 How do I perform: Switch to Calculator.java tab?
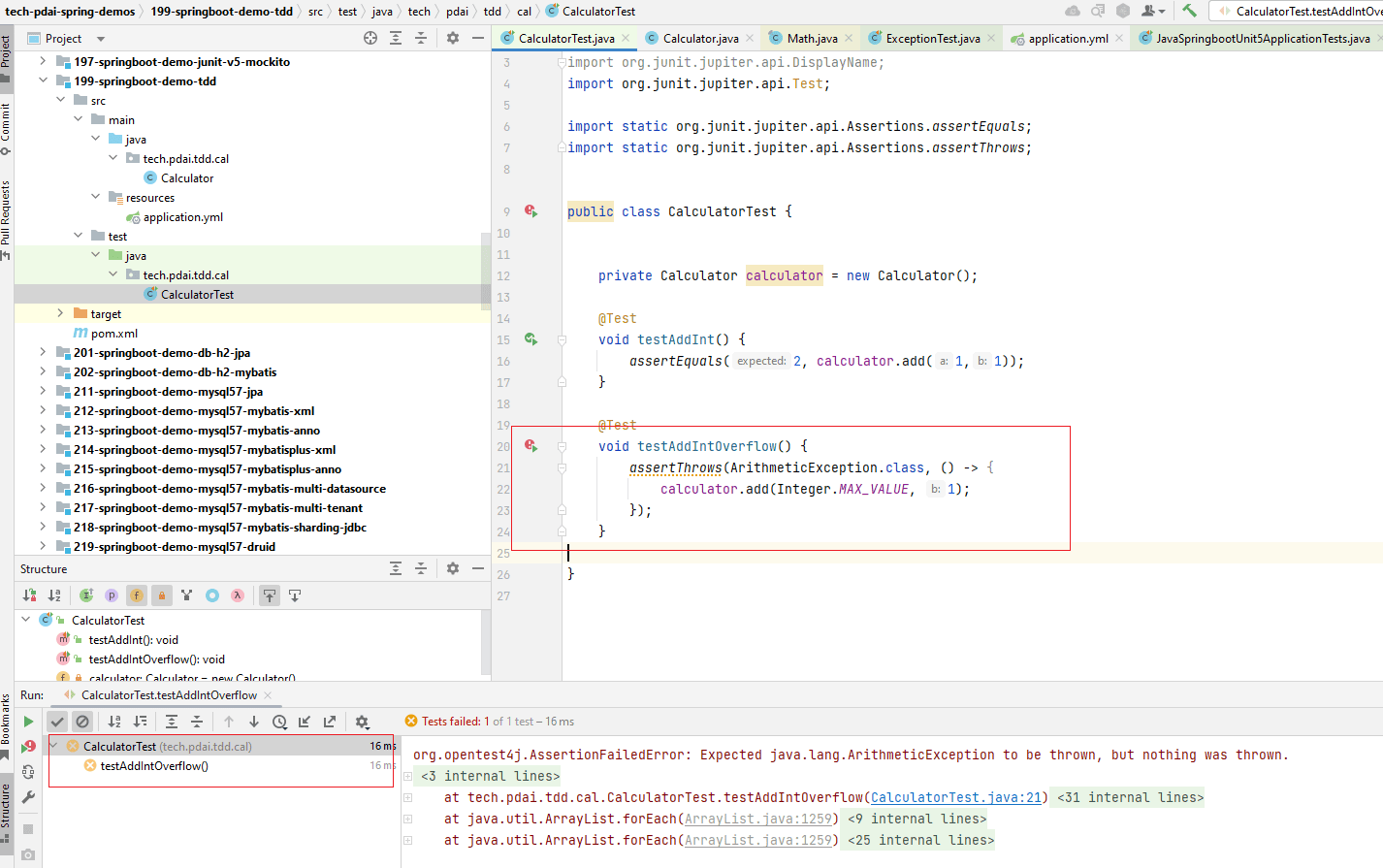[700, 39]
